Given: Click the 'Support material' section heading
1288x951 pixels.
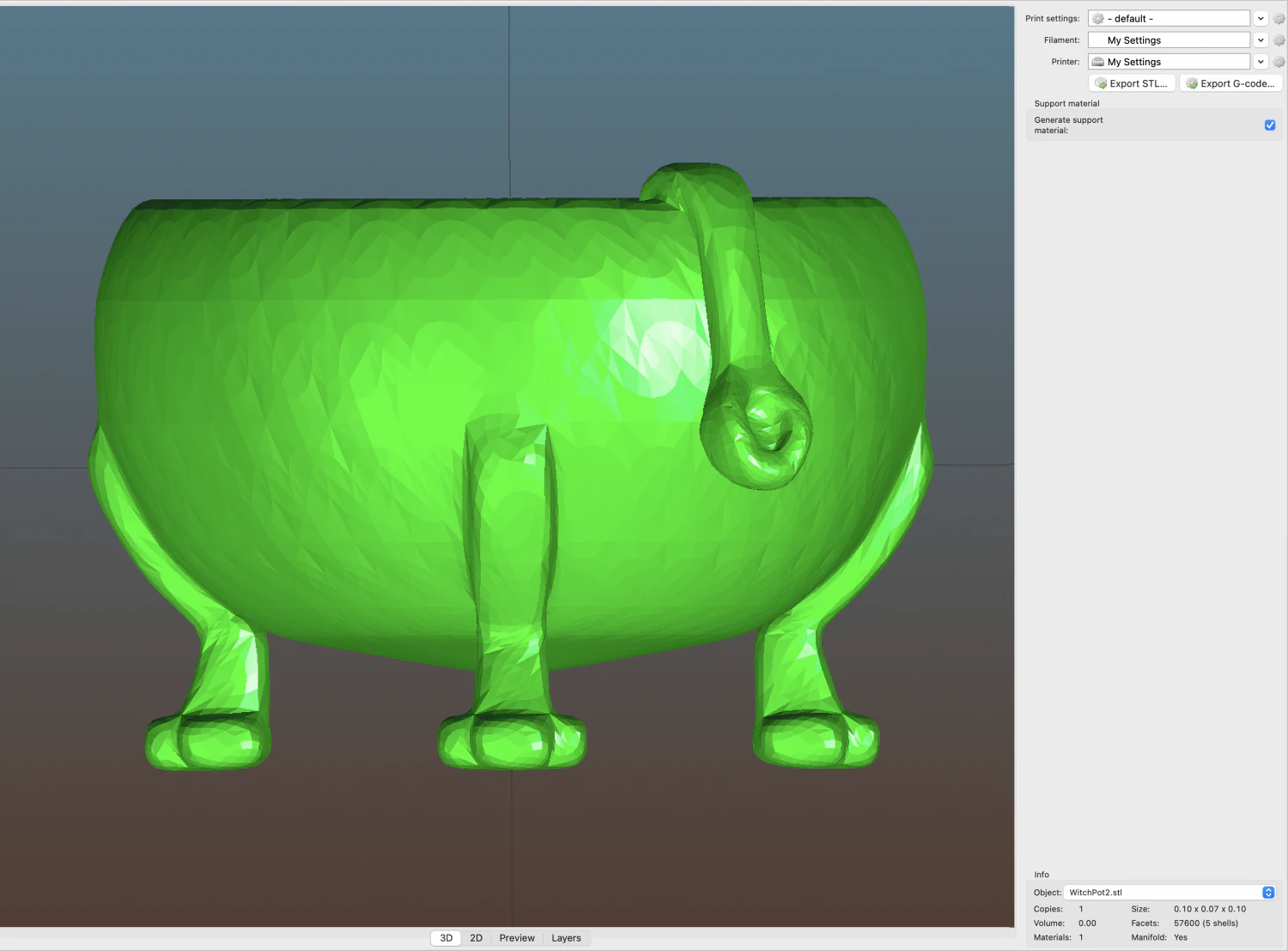Looking at the screenshot, I should click(x=1066, y=104).
